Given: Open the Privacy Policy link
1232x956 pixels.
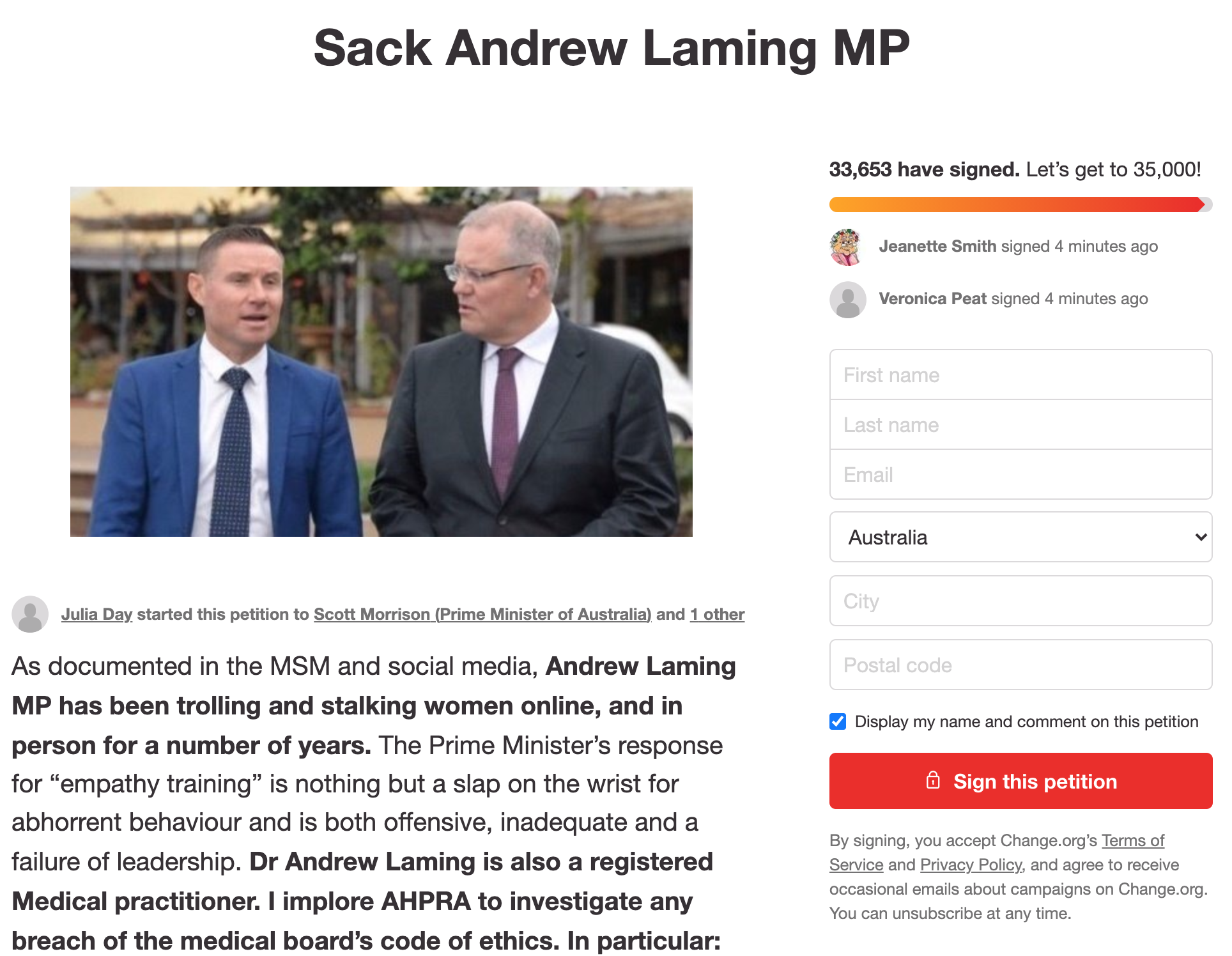Looking at the screenshot, I should coord(971,865).
